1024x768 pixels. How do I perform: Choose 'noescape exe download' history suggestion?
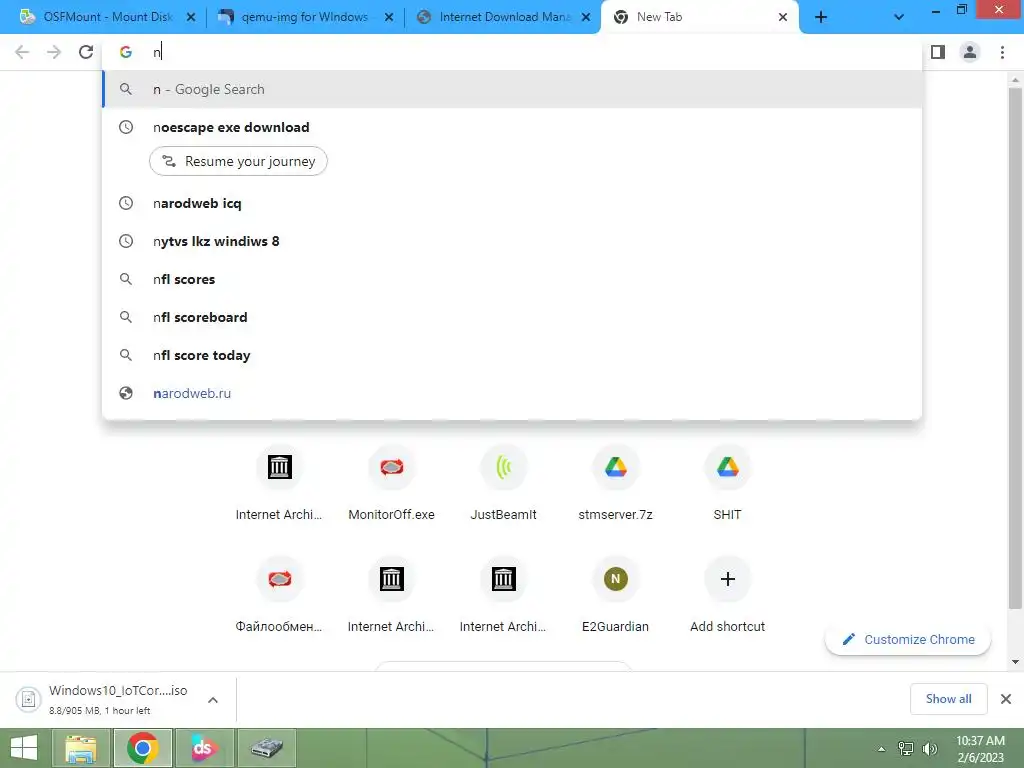pos(512,127)
